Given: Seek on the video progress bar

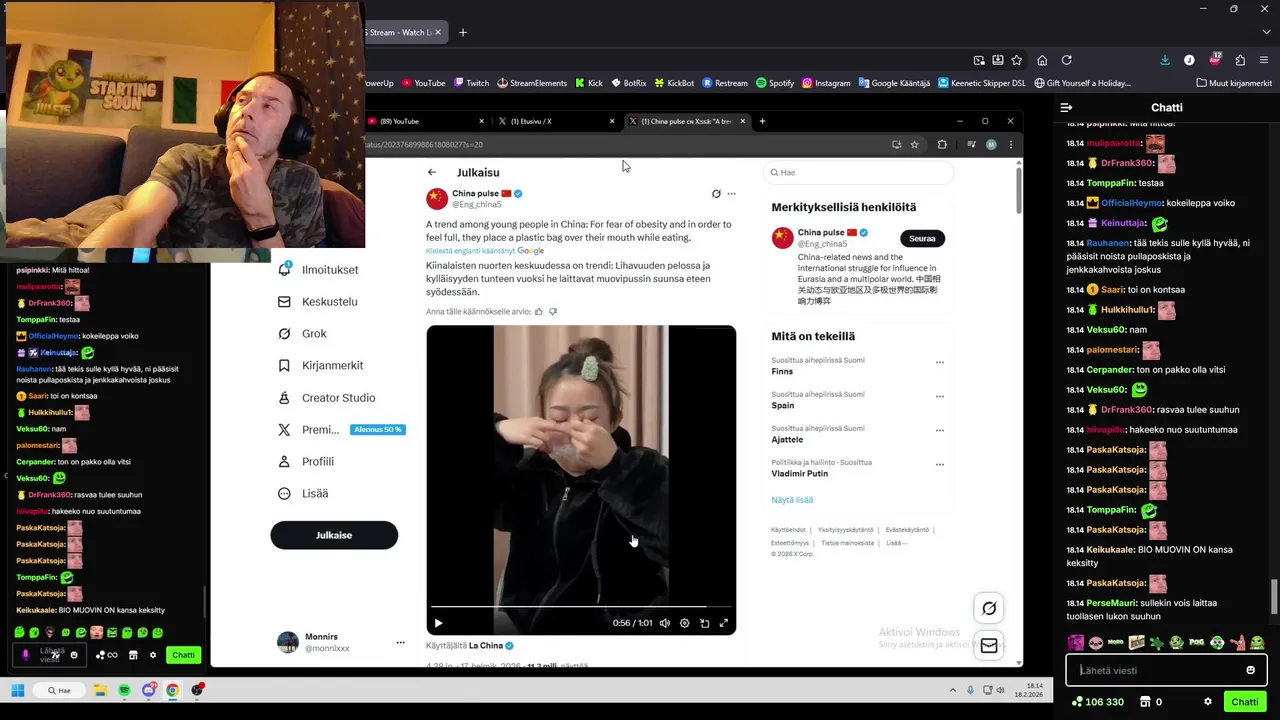Looking at the screenshot, I should 581,607.
